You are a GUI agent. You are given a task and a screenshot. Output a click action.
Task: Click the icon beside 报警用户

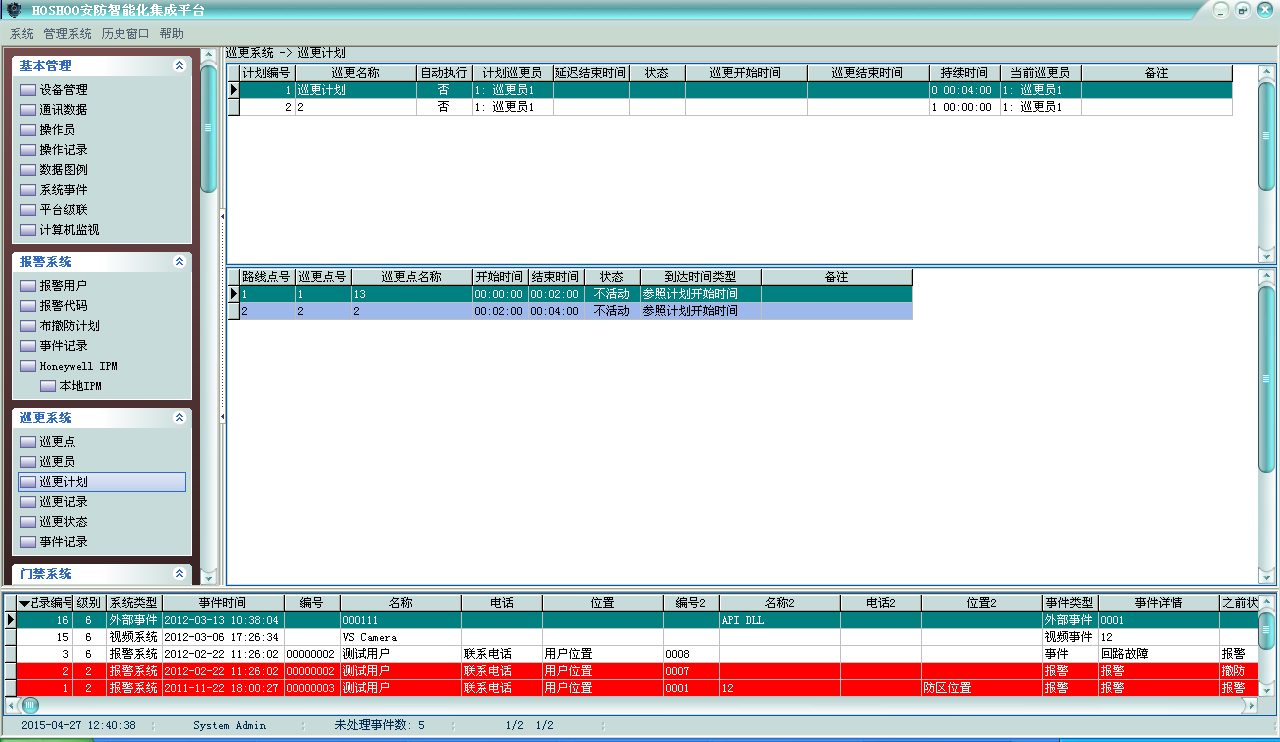27,286
